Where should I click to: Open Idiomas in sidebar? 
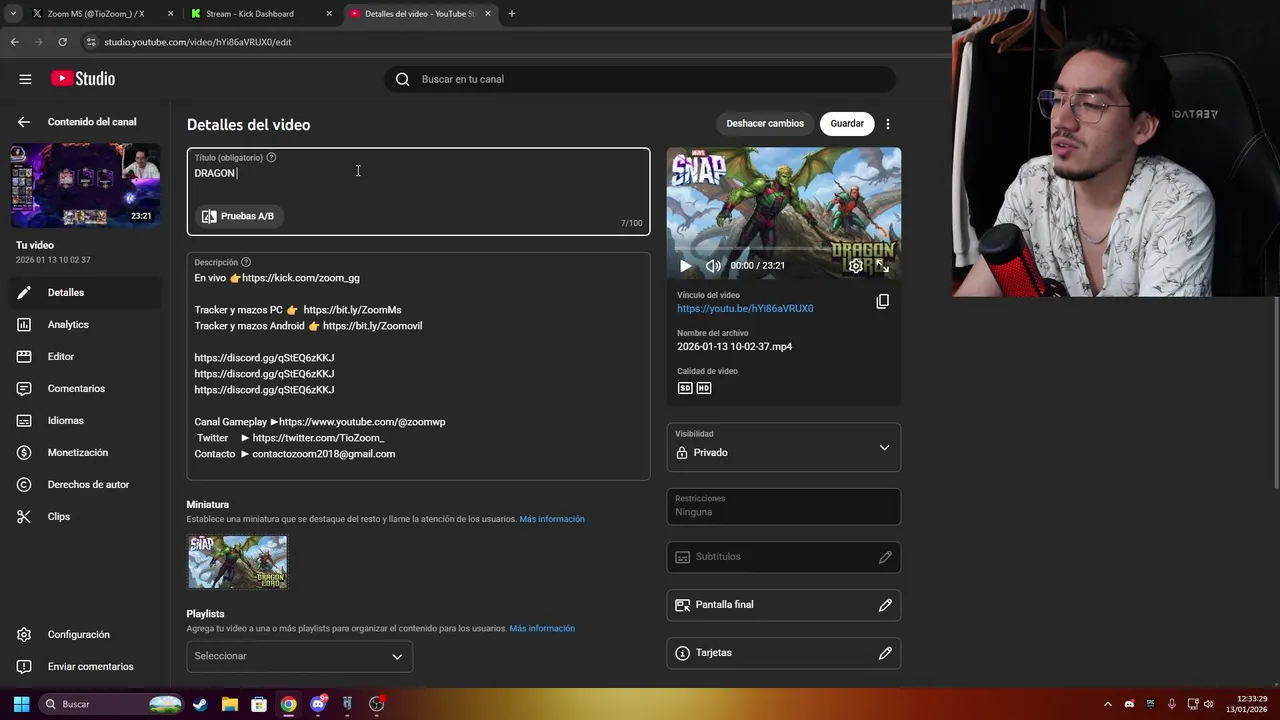[85, 421]
